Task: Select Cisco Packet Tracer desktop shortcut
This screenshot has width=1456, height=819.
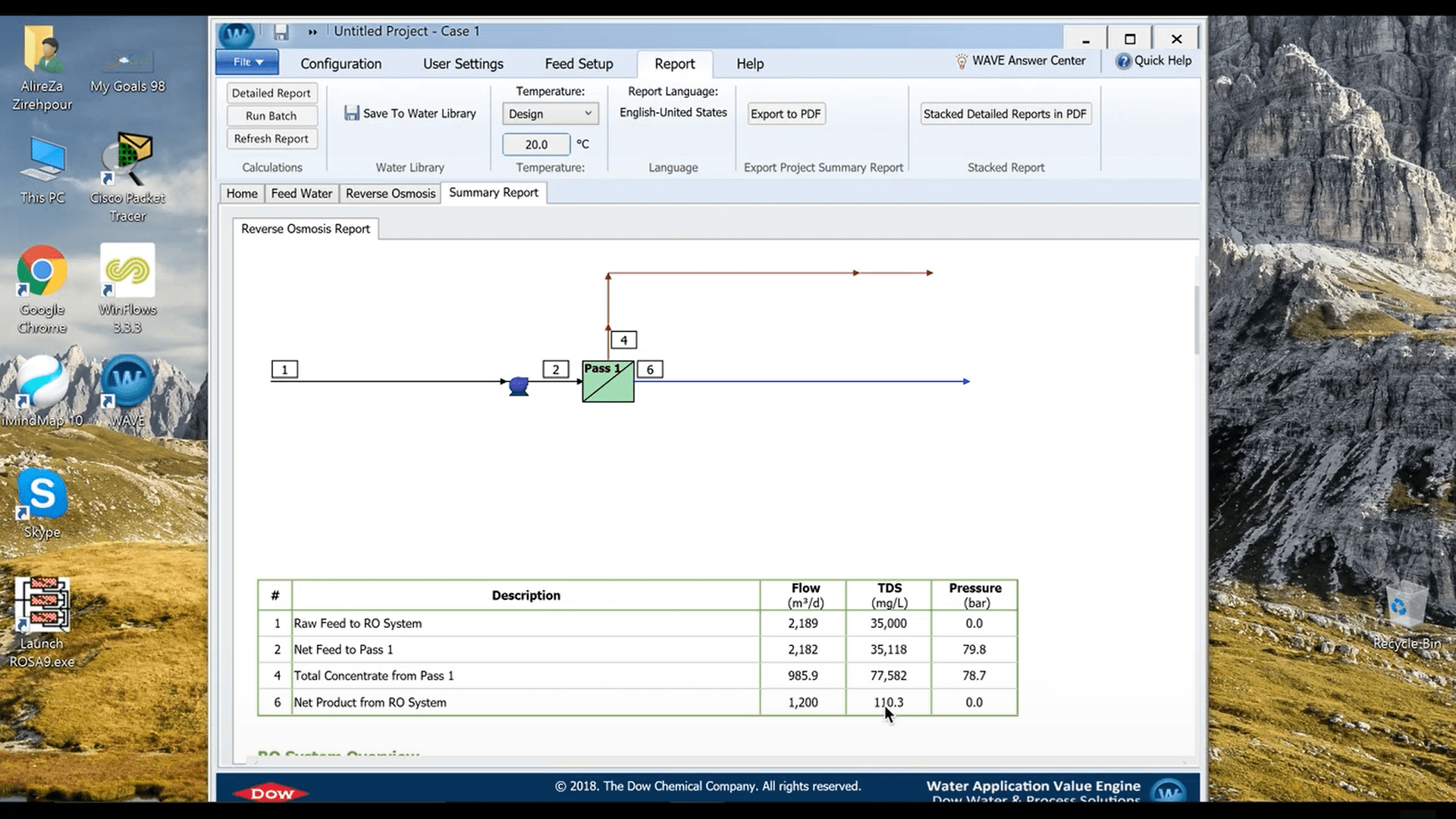Action: pyautogui.click(x=127, y=178)
